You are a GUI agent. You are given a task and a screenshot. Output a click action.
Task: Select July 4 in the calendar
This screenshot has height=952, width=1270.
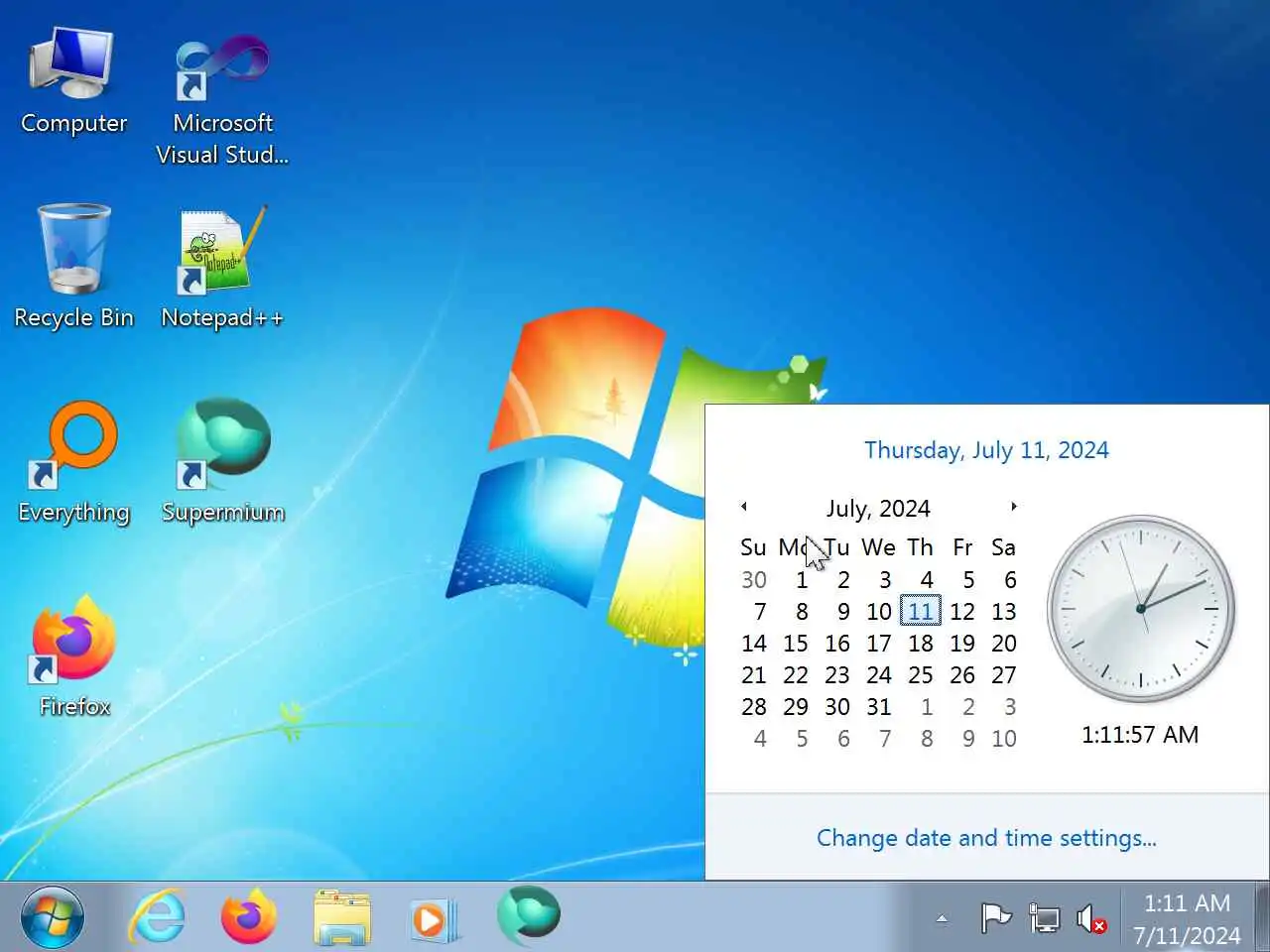click(927, 580)
